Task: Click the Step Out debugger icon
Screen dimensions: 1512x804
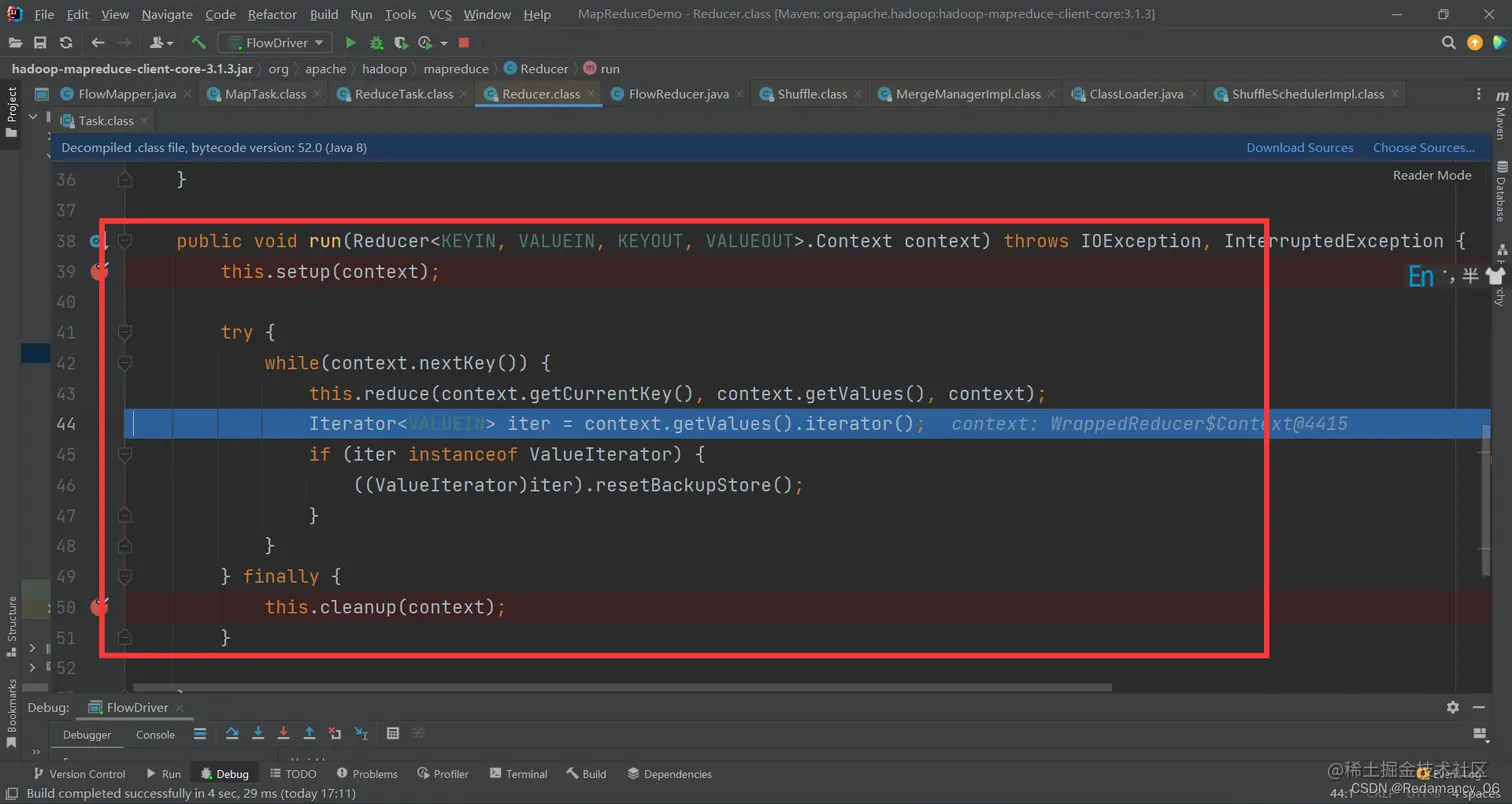Action: [x=309, y=734]
